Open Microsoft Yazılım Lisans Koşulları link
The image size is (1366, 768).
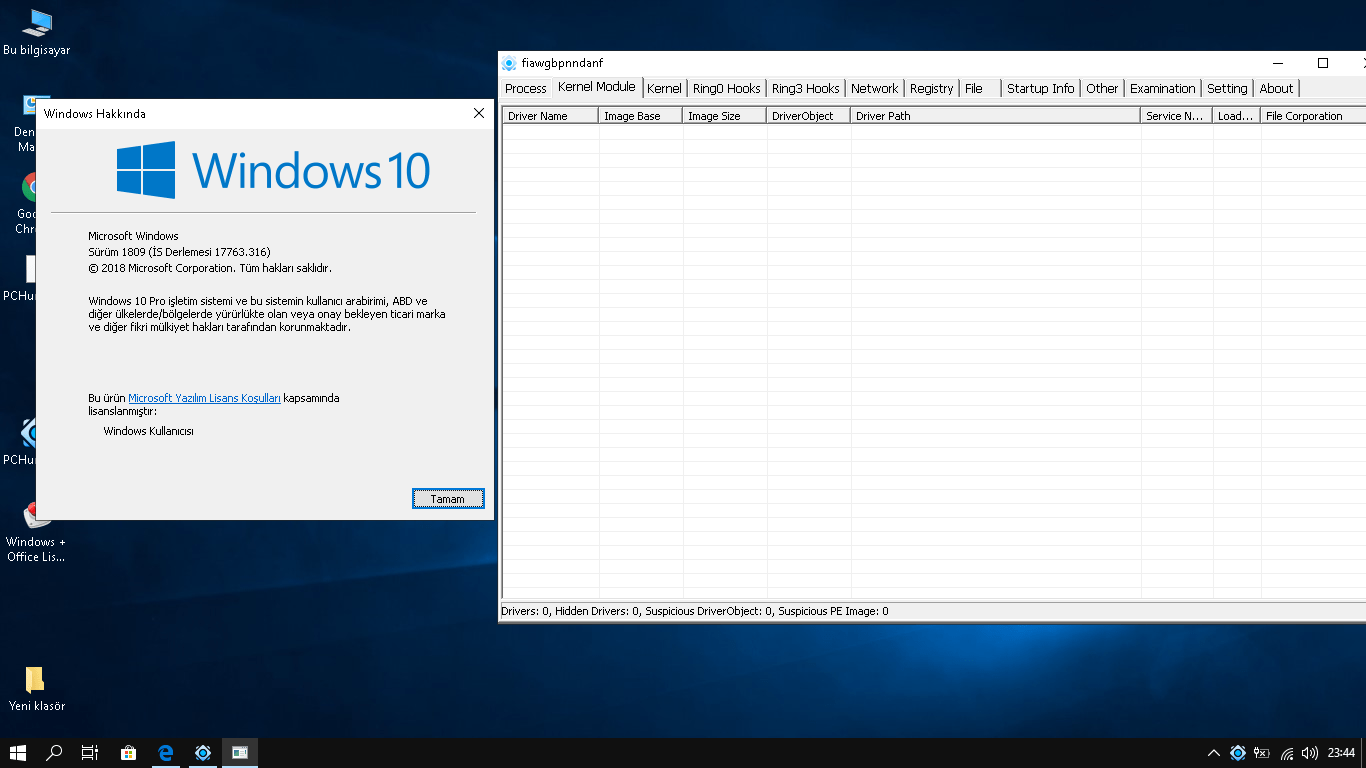pos(205,398)
